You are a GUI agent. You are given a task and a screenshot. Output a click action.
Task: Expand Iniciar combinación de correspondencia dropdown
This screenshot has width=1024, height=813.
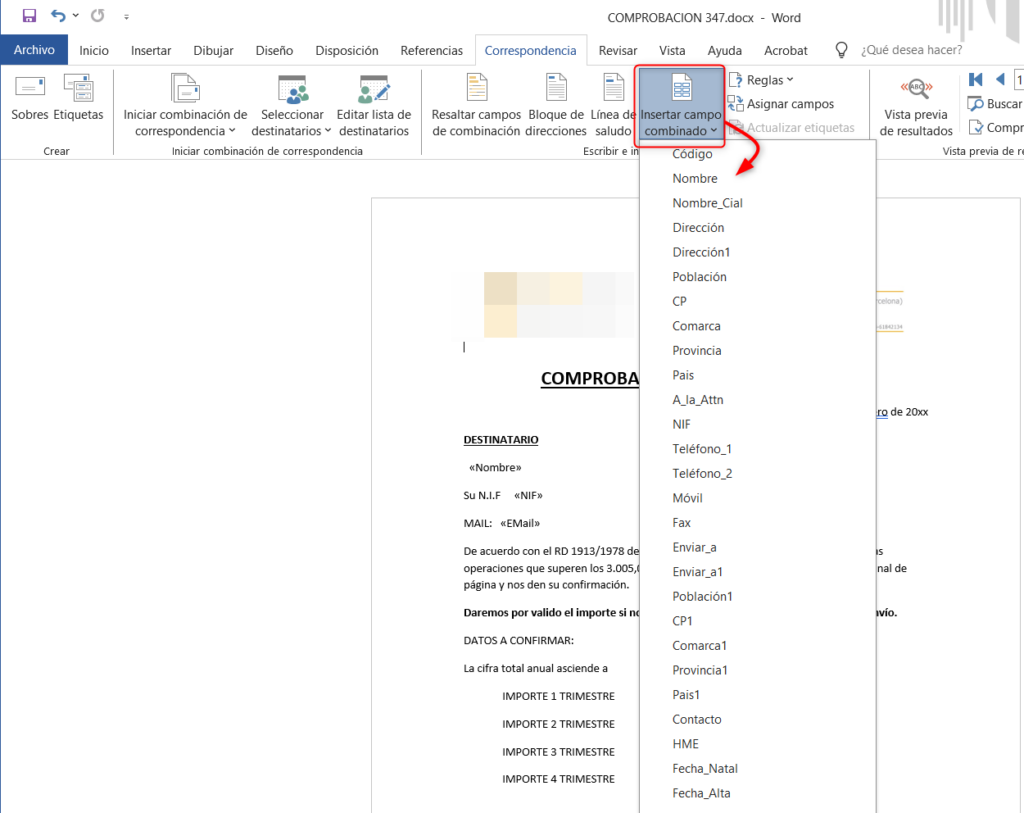185,122
